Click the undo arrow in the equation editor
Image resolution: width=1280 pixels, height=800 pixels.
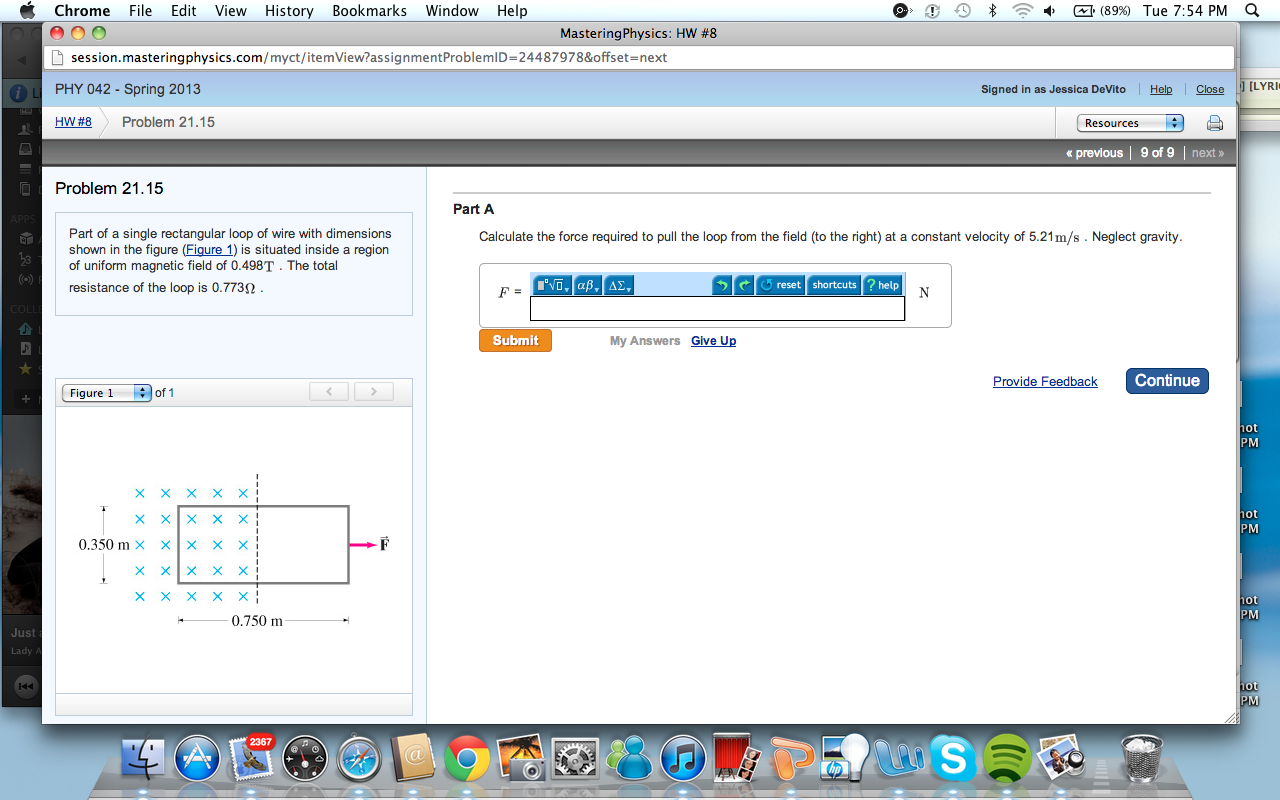[x=722, y=284]
